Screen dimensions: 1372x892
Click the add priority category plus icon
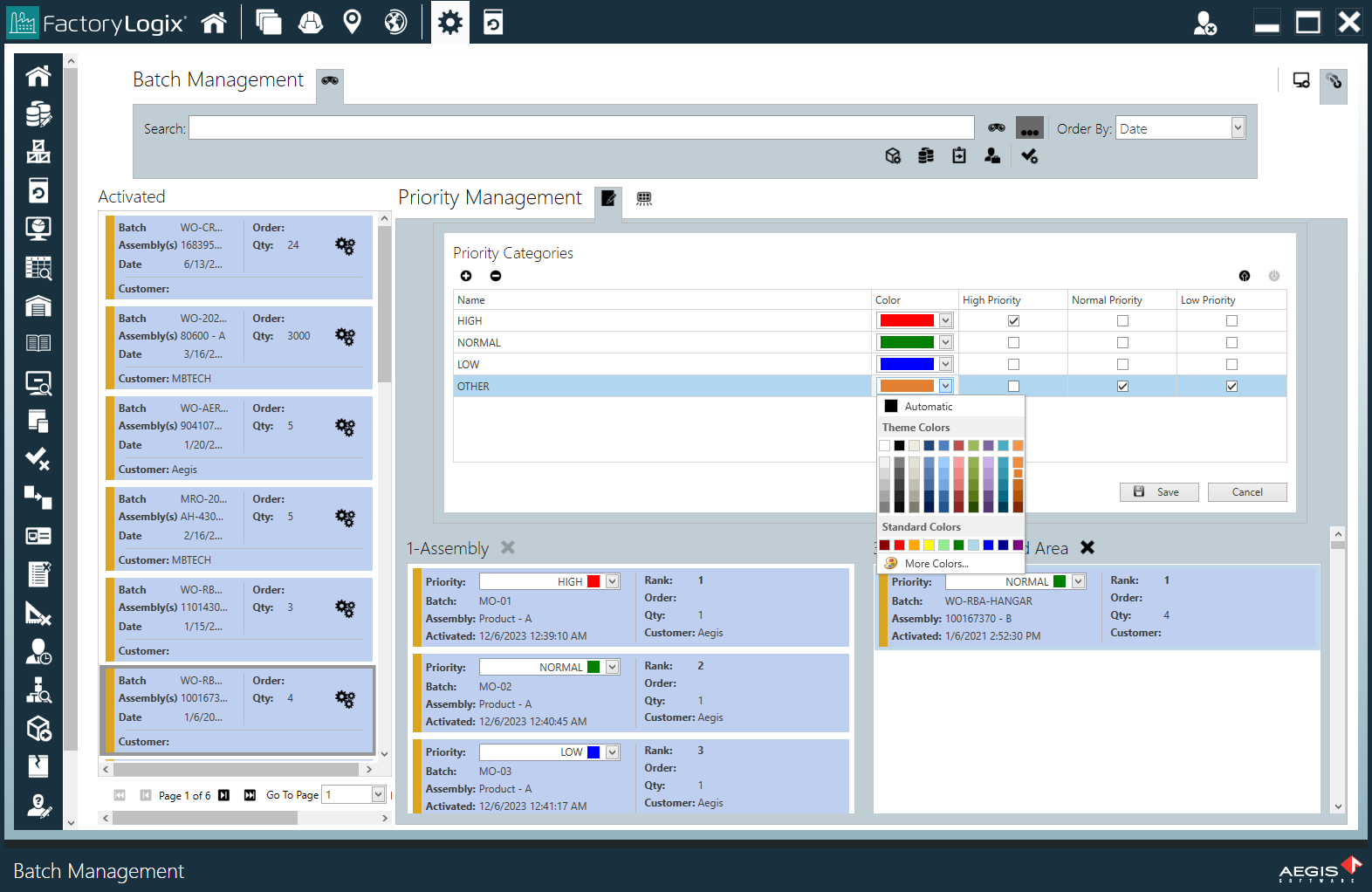466,276
